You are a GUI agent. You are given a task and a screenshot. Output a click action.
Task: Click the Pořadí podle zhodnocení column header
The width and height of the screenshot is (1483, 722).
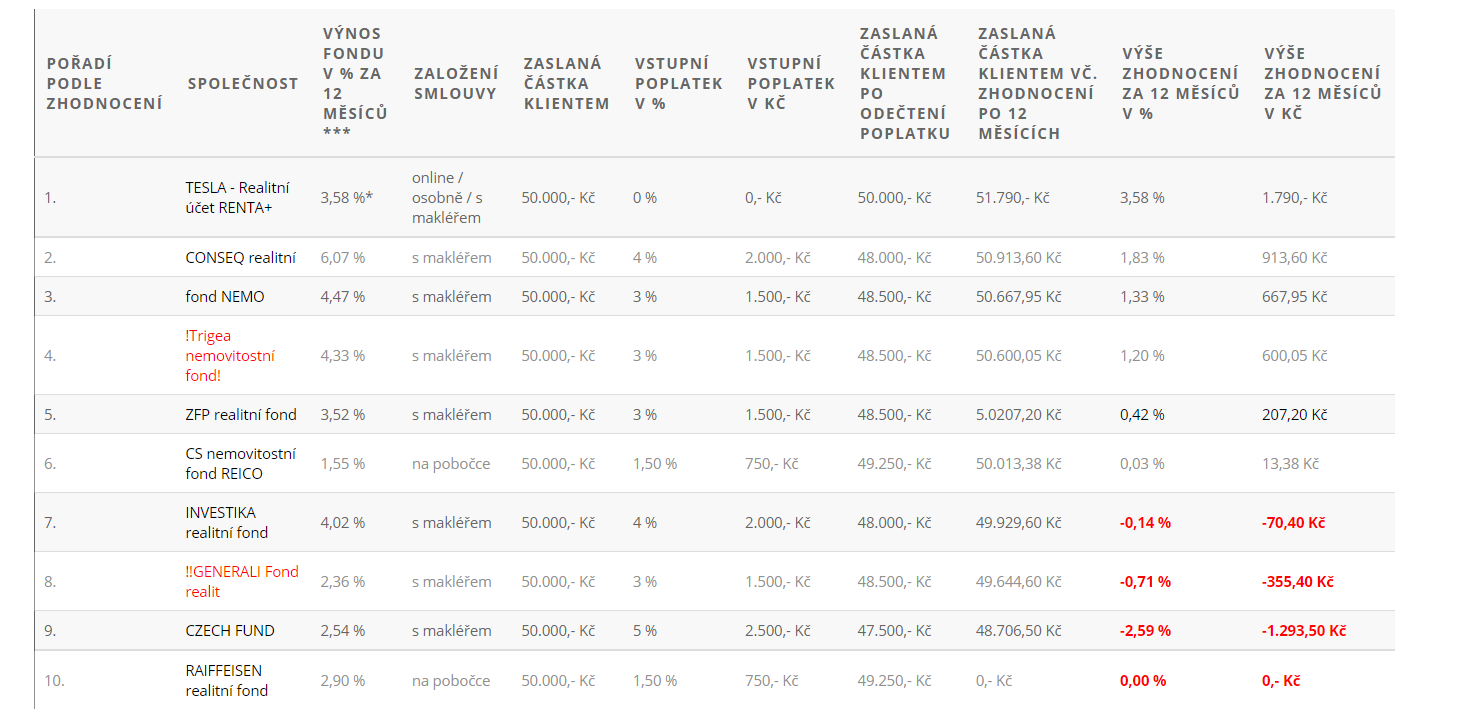pyautogui.click(x=104, y=83)
